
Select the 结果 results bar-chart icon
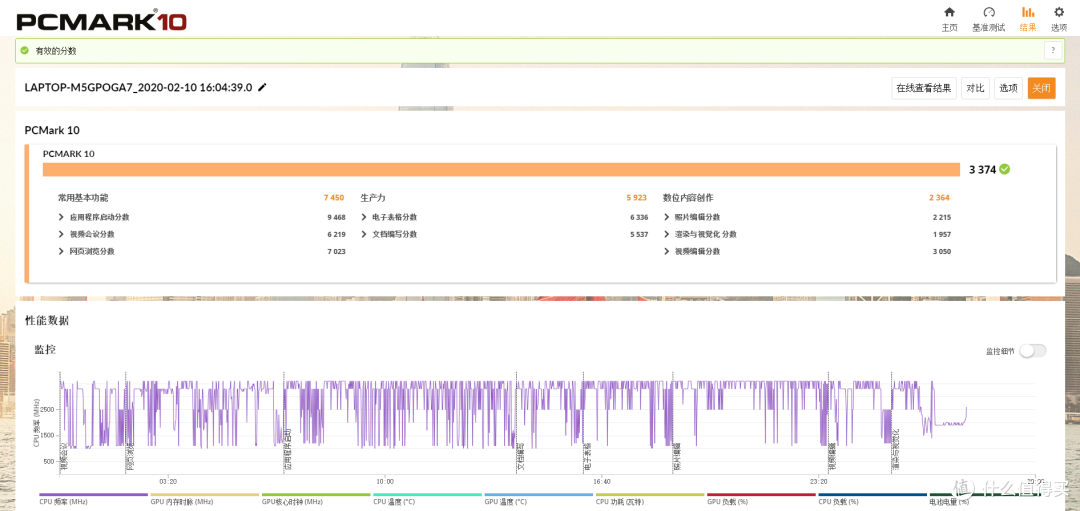pyautogui.click(x=1028, y=12)
